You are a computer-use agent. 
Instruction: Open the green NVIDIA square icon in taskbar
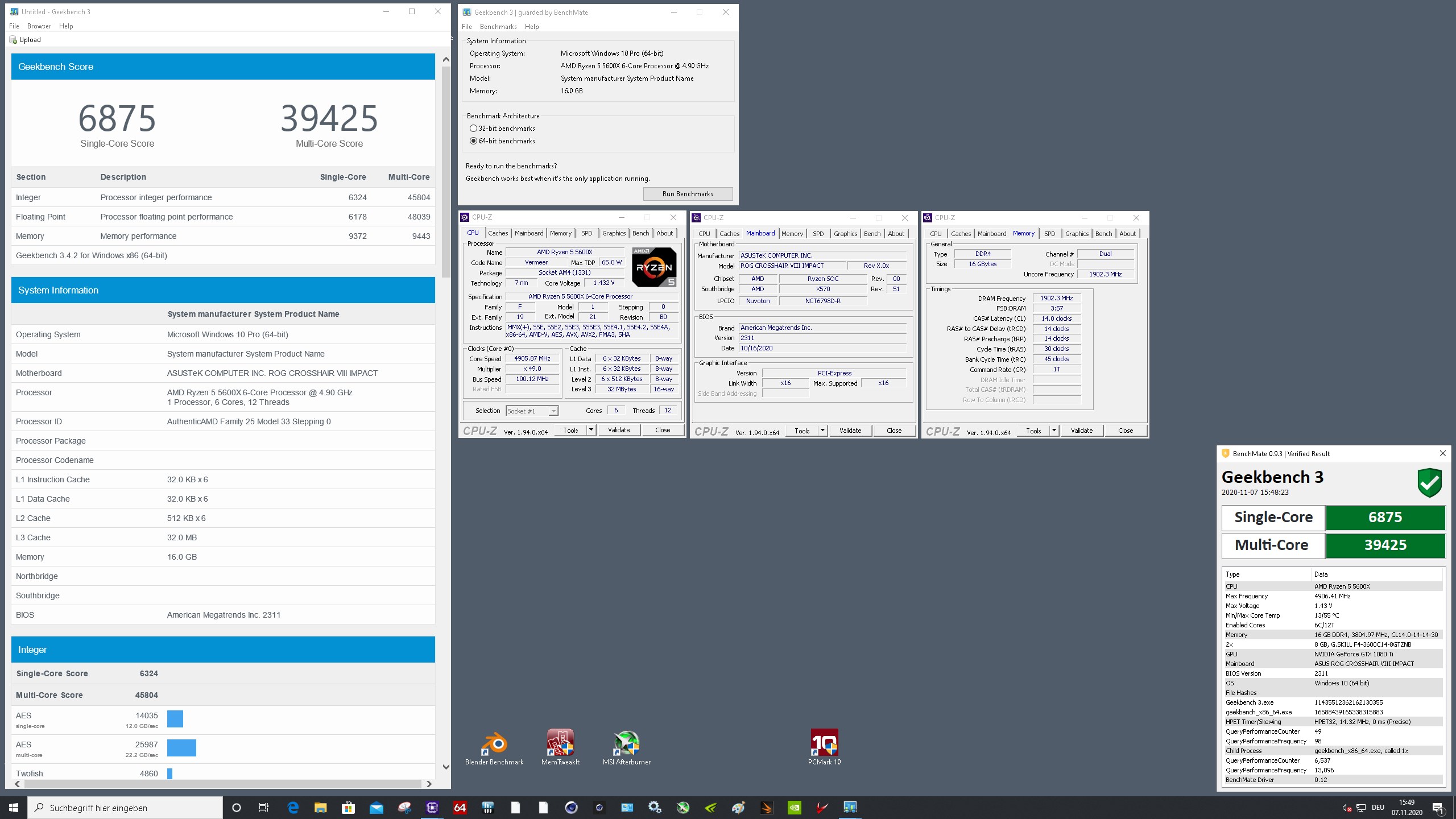click(794, 808)
